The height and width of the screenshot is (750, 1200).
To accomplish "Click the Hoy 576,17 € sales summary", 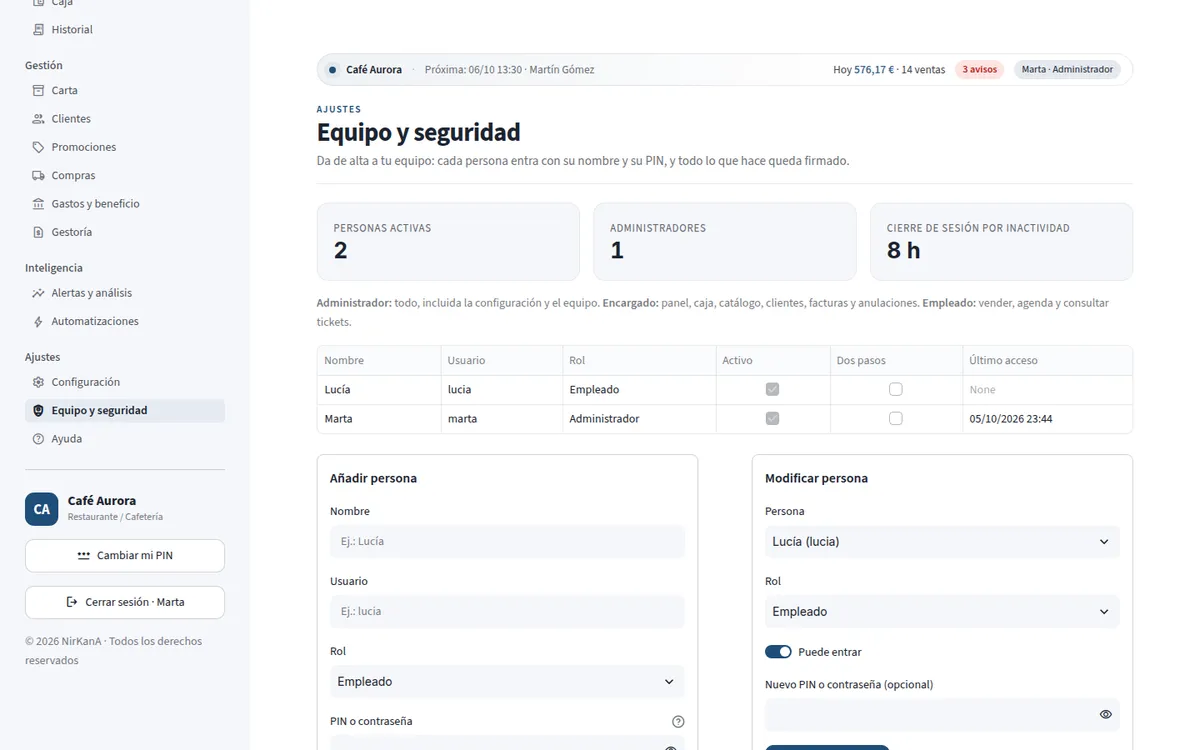I will point(889,70).
